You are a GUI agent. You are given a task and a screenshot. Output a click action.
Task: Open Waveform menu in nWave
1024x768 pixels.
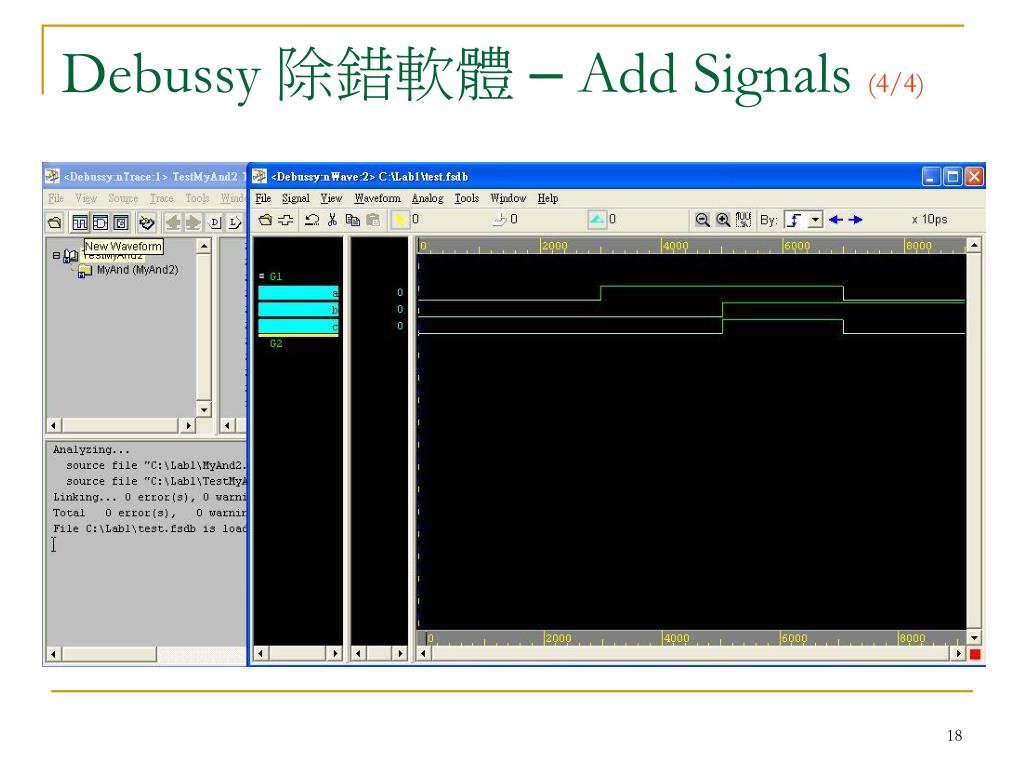coord(377,199)
